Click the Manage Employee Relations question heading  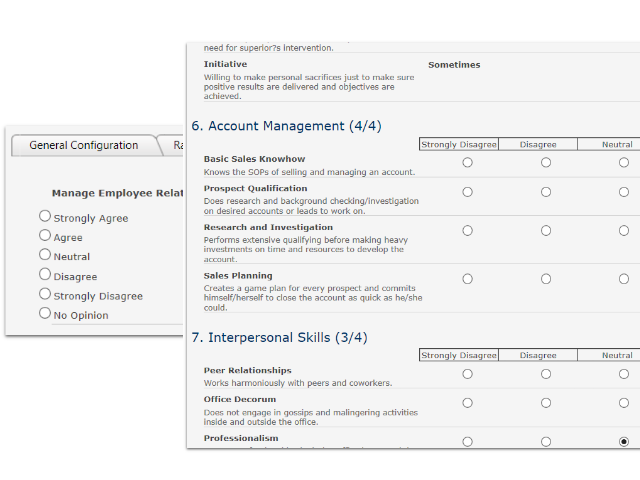coord(118,193)
